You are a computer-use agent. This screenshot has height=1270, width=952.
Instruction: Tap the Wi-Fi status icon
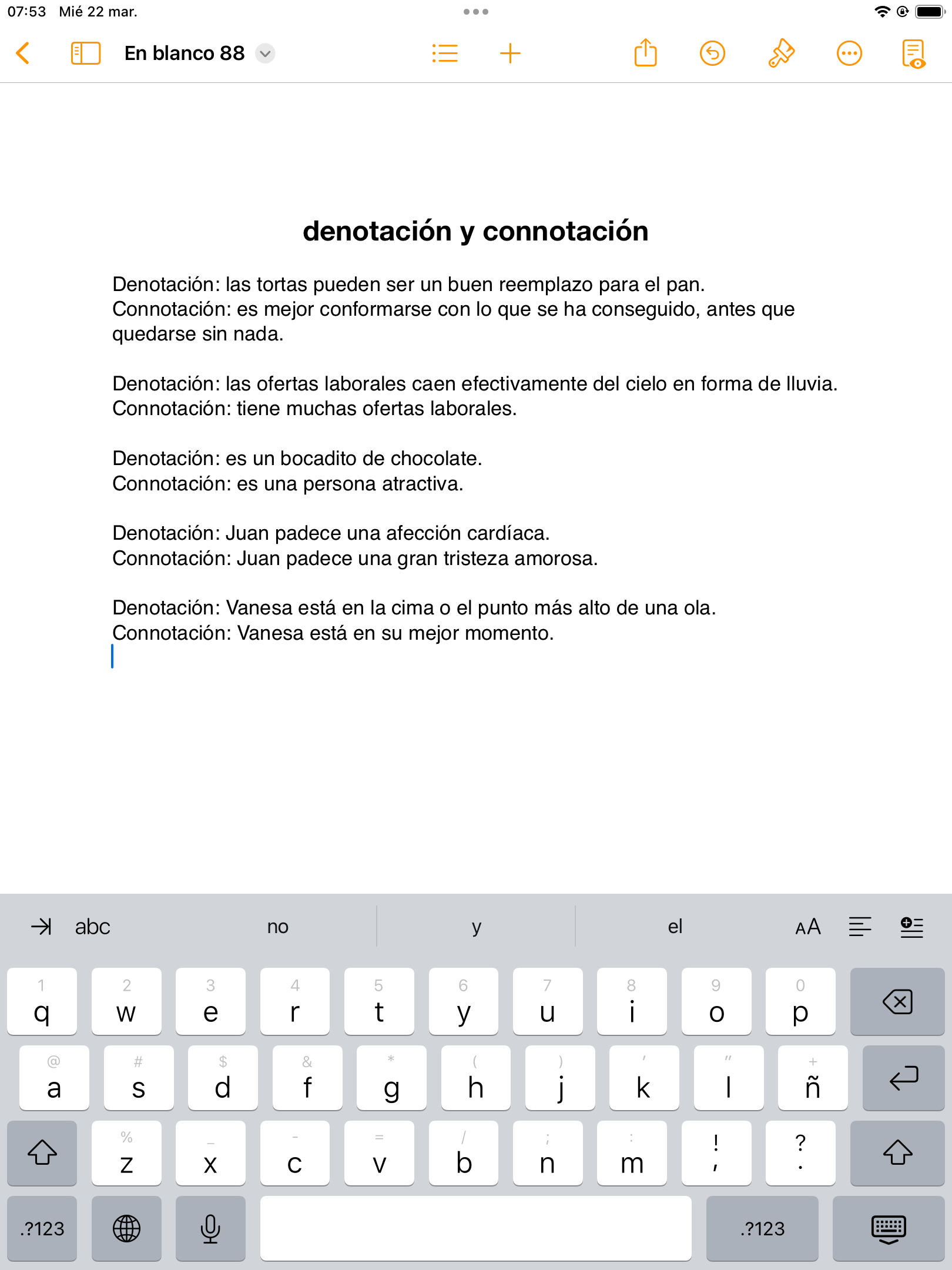point(882,12)
